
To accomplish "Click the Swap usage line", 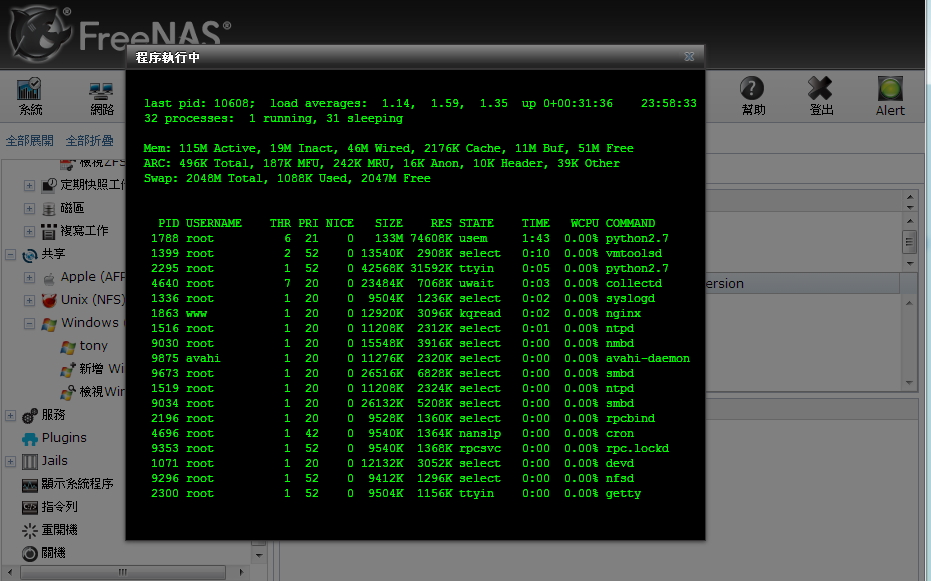I will coord(287,179).
